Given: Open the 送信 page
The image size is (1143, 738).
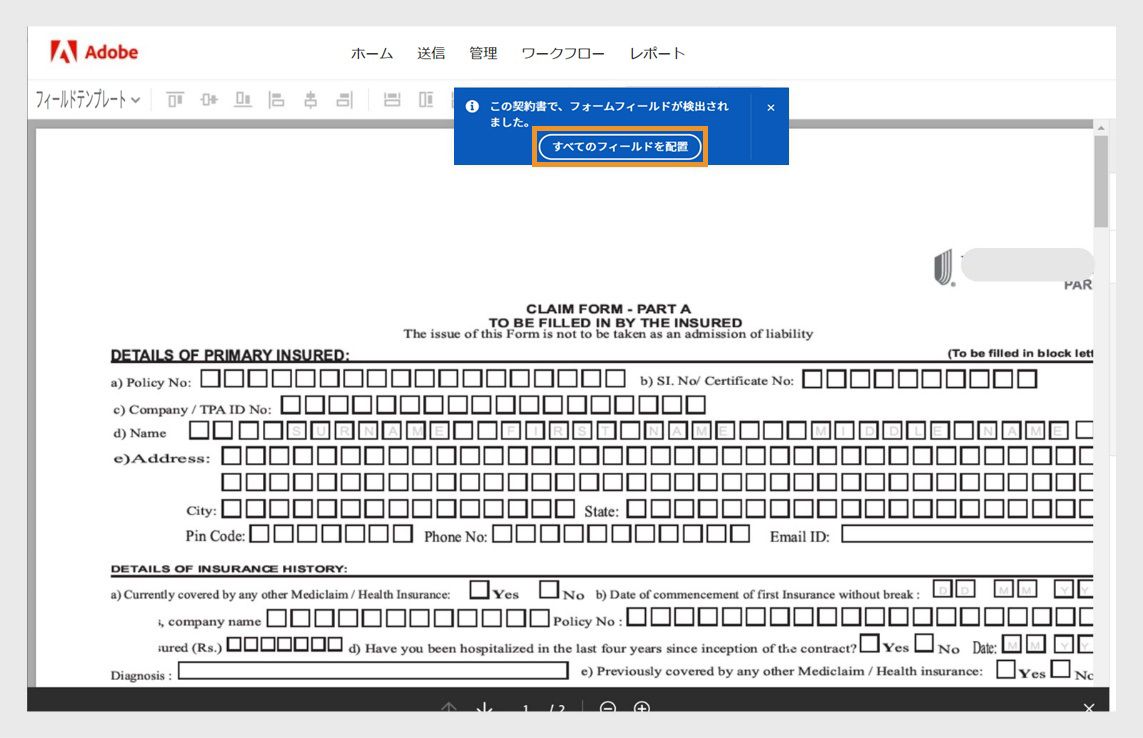Looking at the screenshot, I should [432, 54].
